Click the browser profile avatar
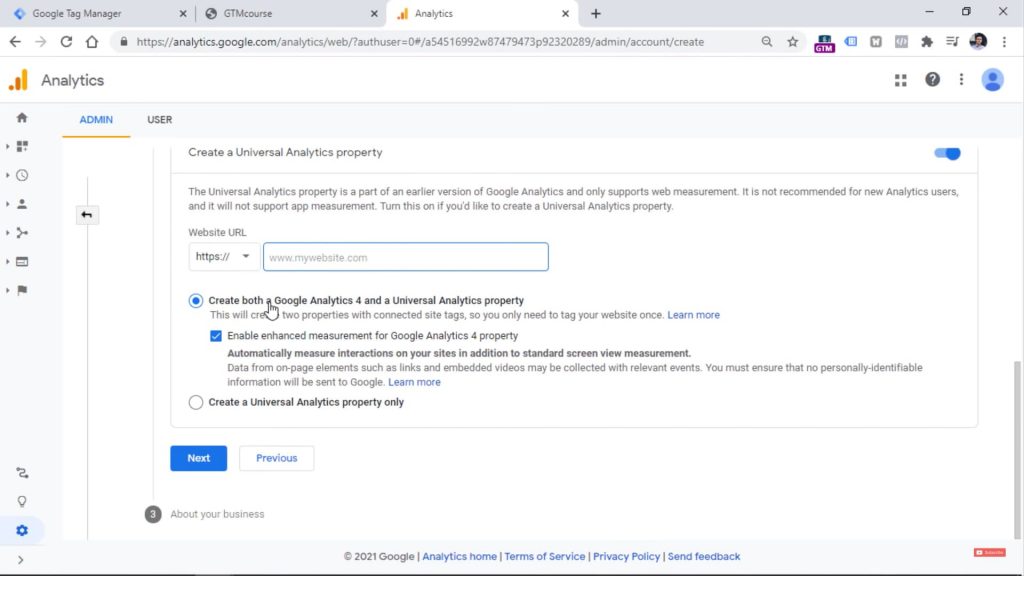This screenshot has width=1024, height=592. (978, 42)
